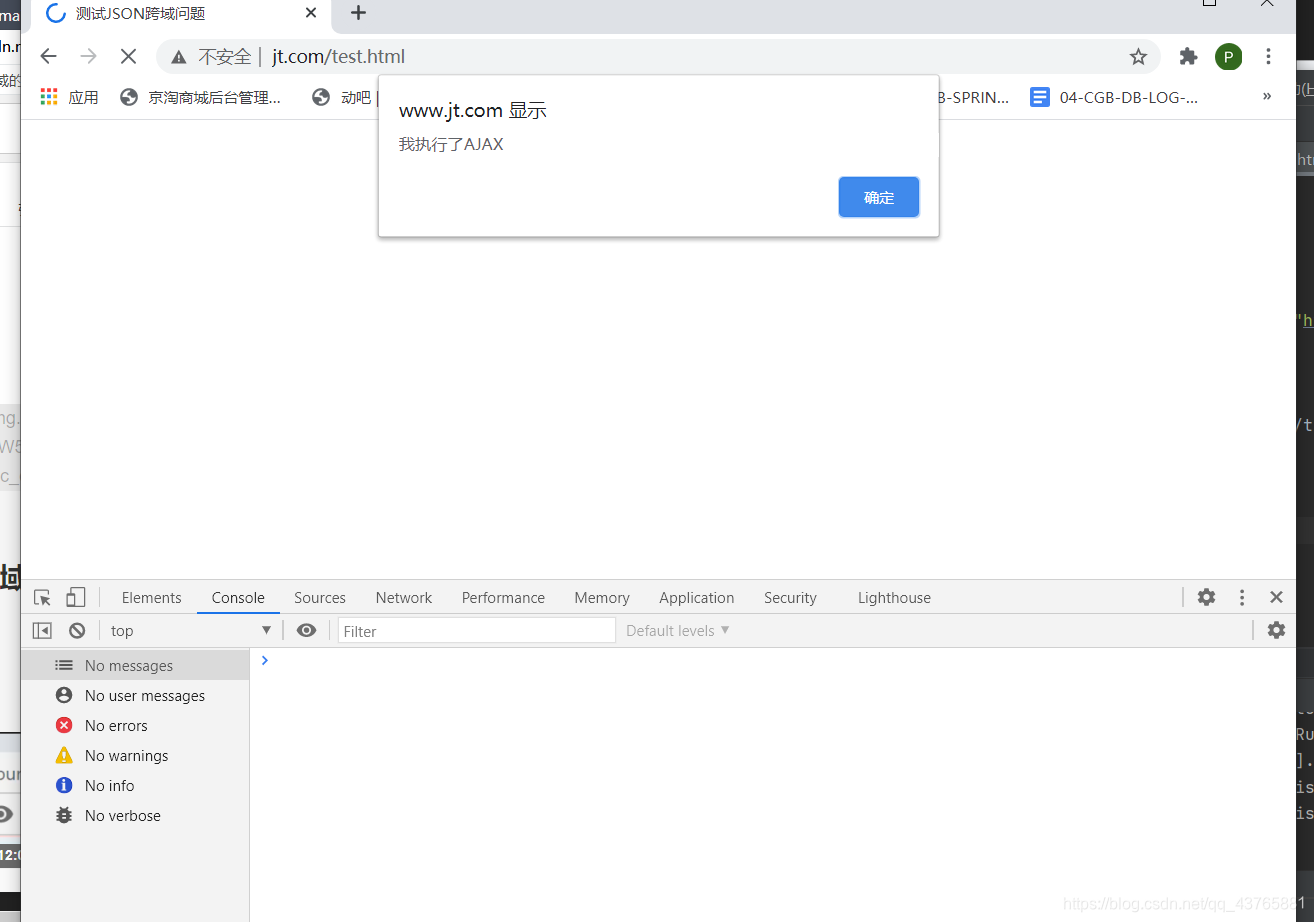This screenshot has width=1314, height=922.
Task: Stop loading the page with the X icon
Action: [128, 57]
